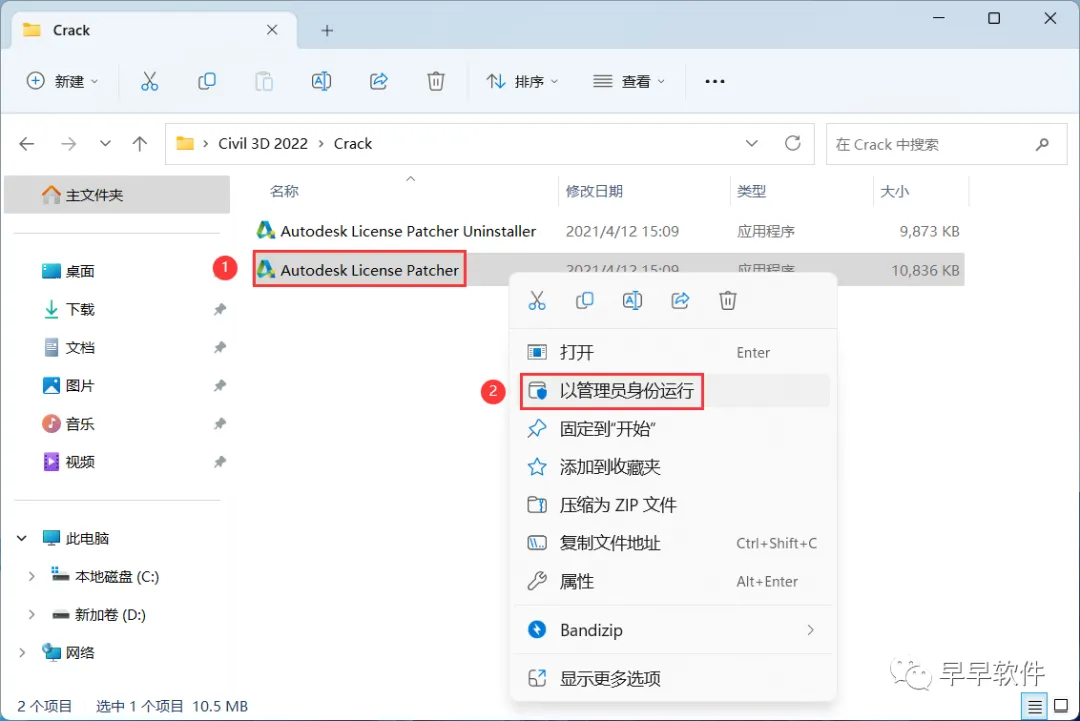This screenshot has height=721, width=1080.
Task: Sort by the 大小 column header
Action: click(895, 191)
